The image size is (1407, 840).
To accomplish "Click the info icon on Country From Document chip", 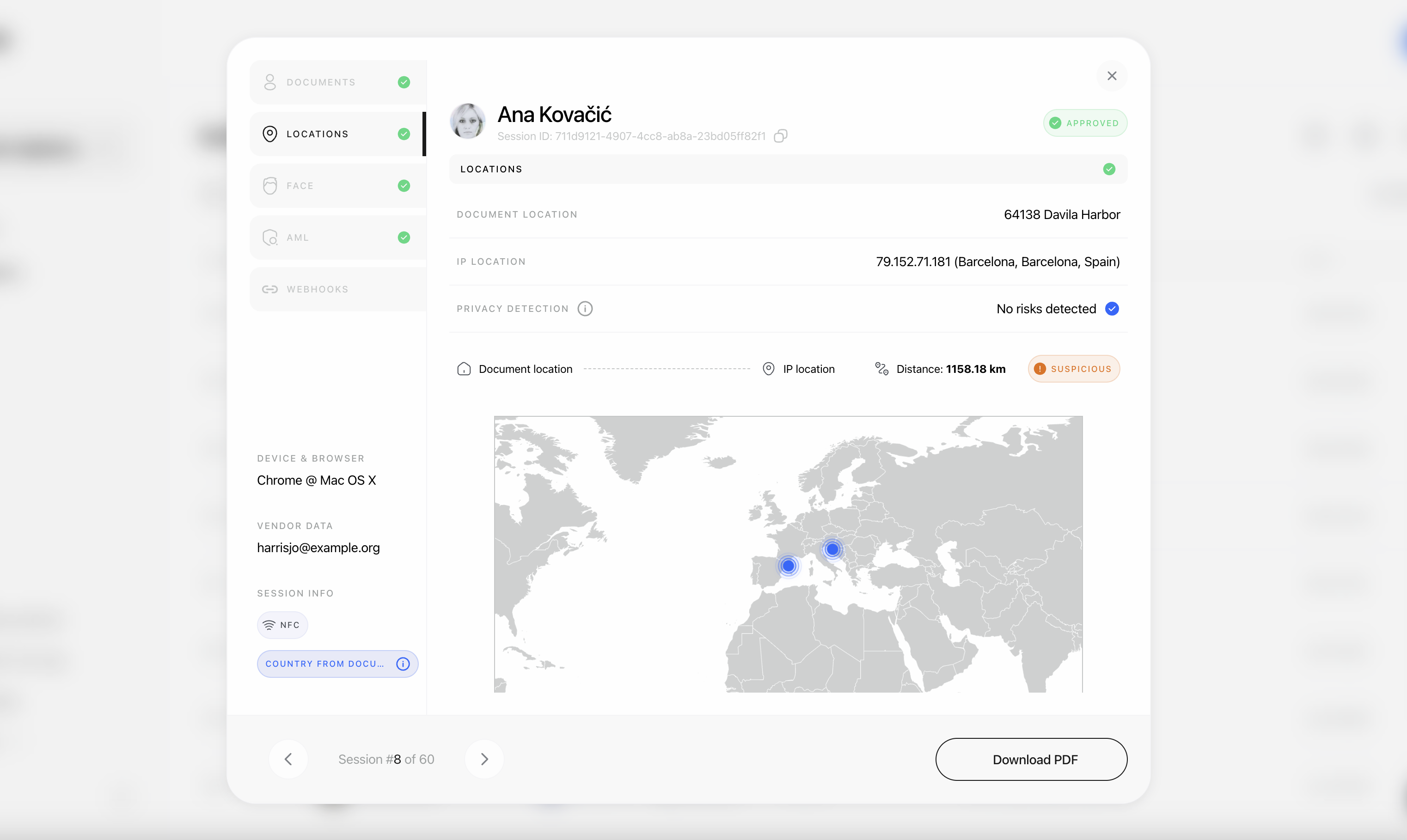I will [403, 663].
